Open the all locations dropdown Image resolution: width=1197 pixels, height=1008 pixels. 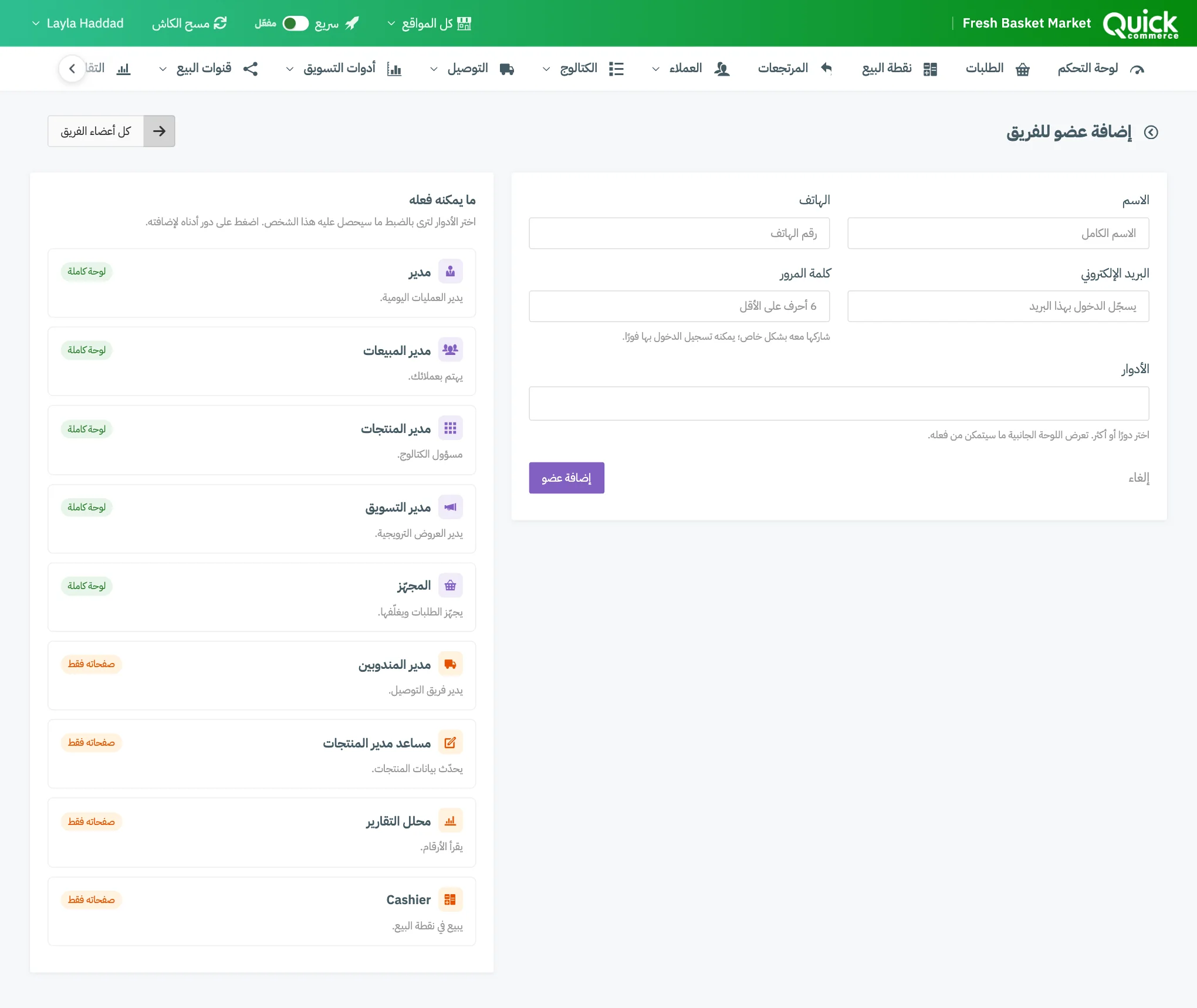click(429, 23)
